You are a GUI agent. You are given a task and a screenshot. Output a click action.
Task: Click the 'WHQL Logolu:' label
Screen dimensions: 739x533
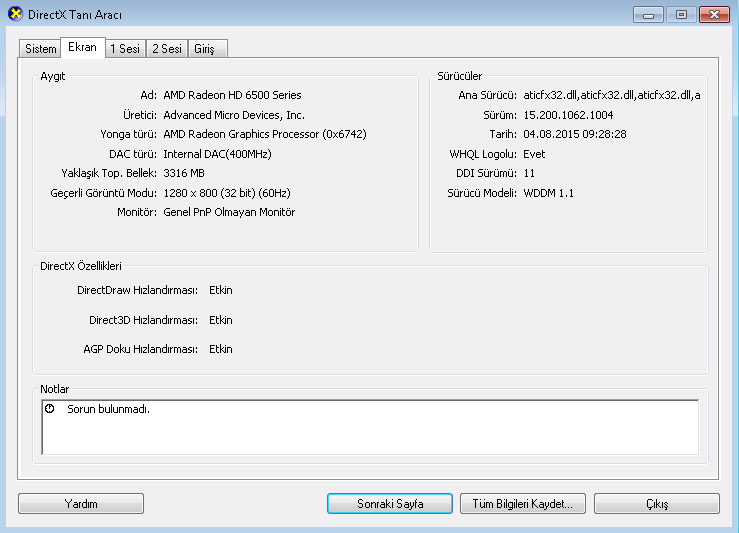coord(483,154)
